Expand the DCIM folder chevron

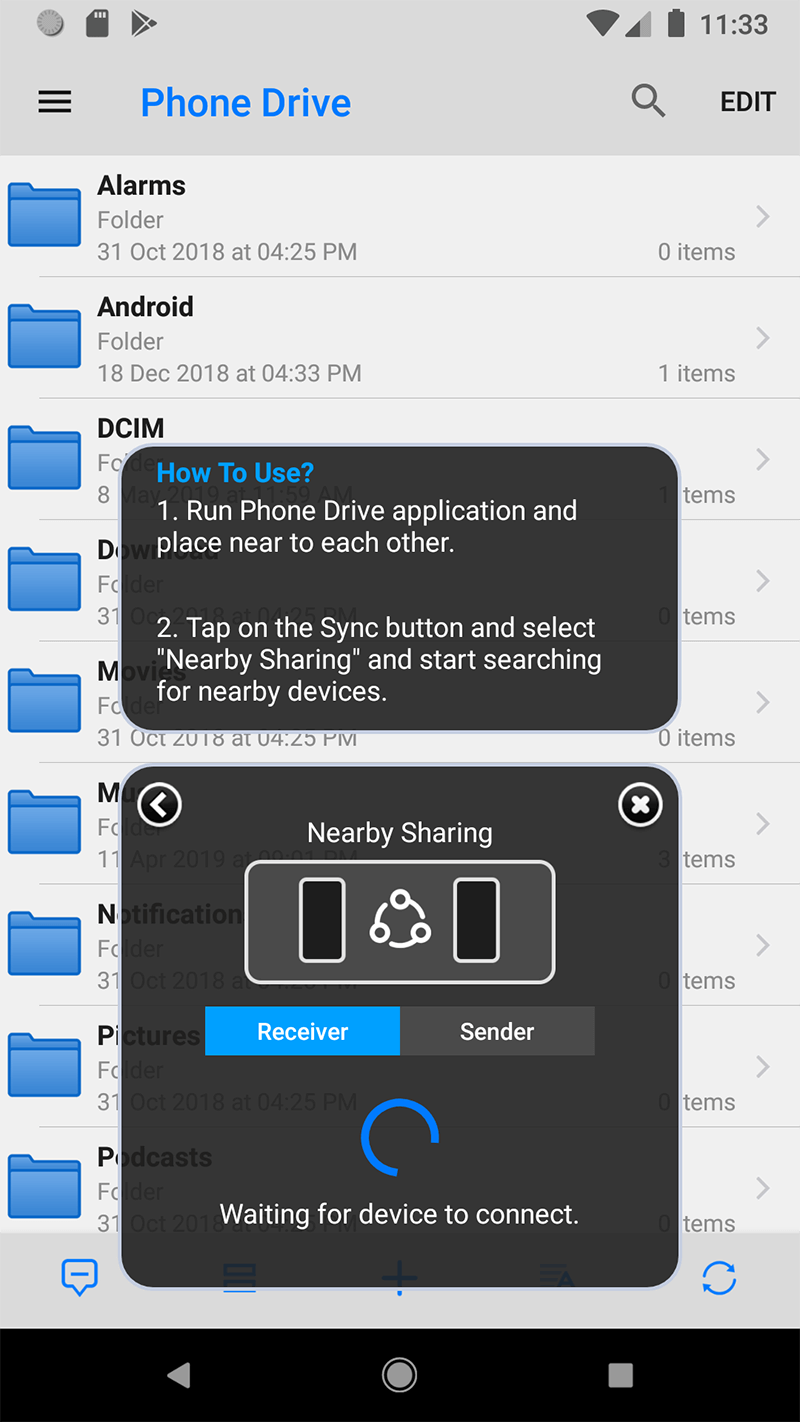763,459
